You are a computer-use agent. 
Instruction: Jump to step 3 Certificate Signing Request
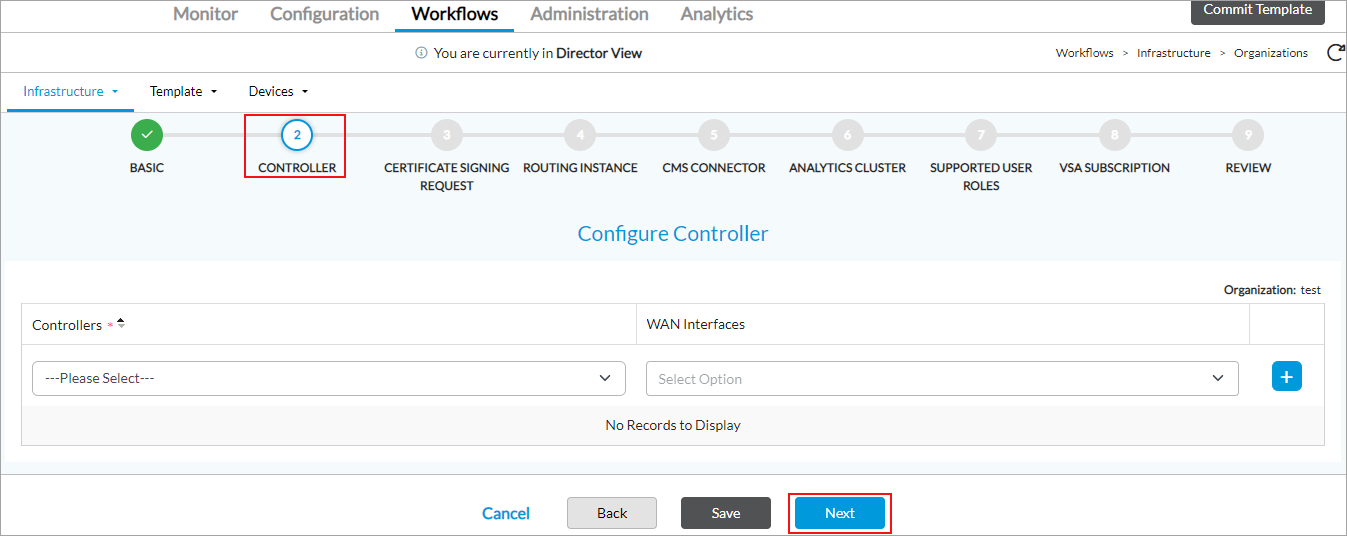point(446,135)
